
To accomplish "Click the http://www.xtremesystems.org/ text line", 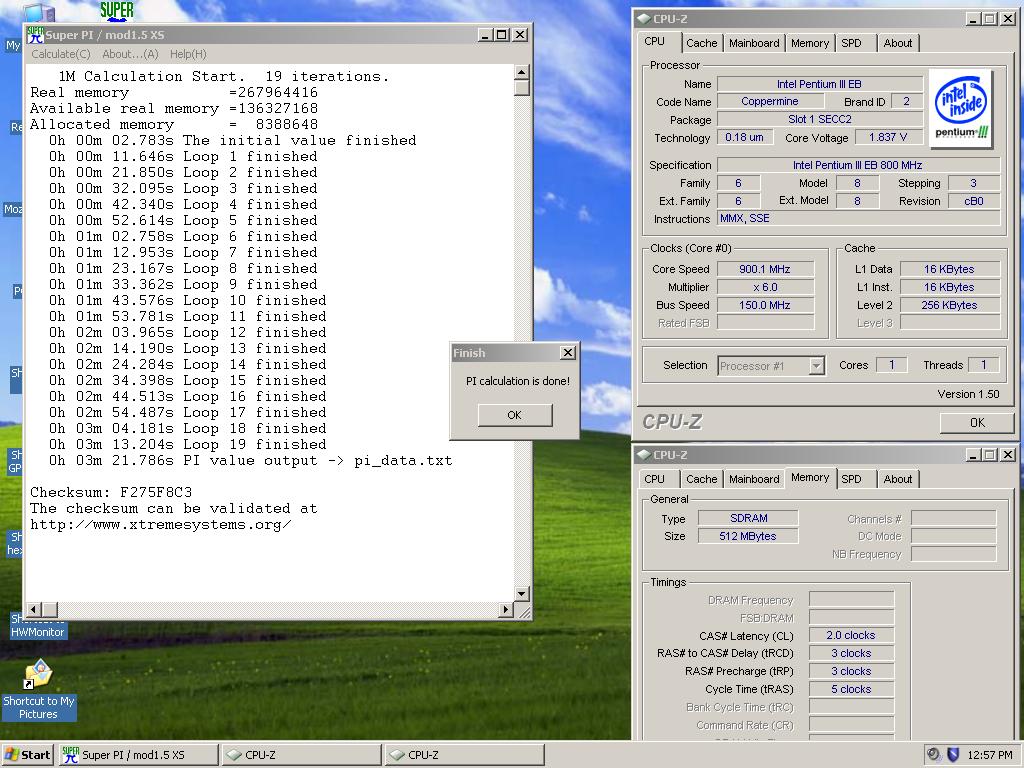I will click(x=161, y=524).
